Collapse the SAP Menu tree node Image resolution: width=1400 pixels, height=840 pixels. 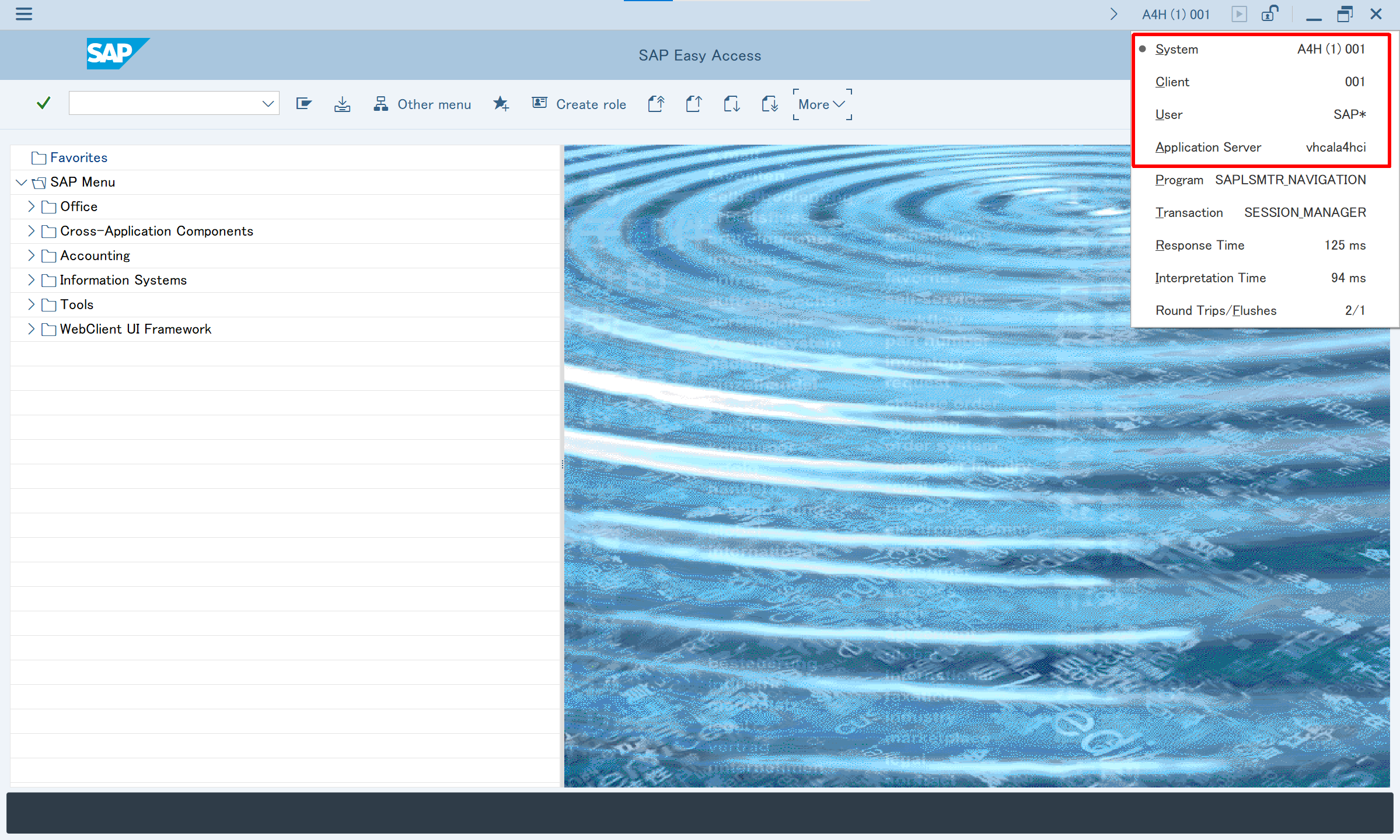pos(21,183)
